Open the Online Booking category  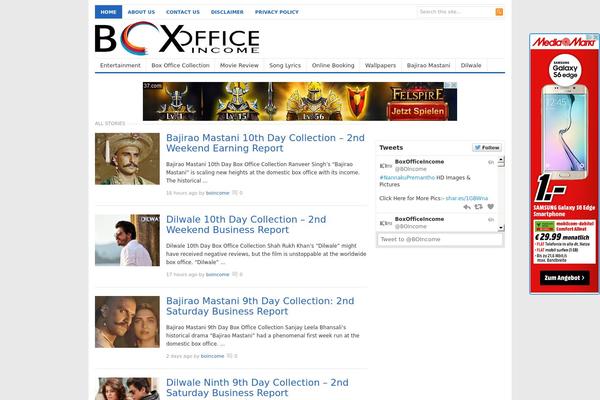(x=333, y=65)
